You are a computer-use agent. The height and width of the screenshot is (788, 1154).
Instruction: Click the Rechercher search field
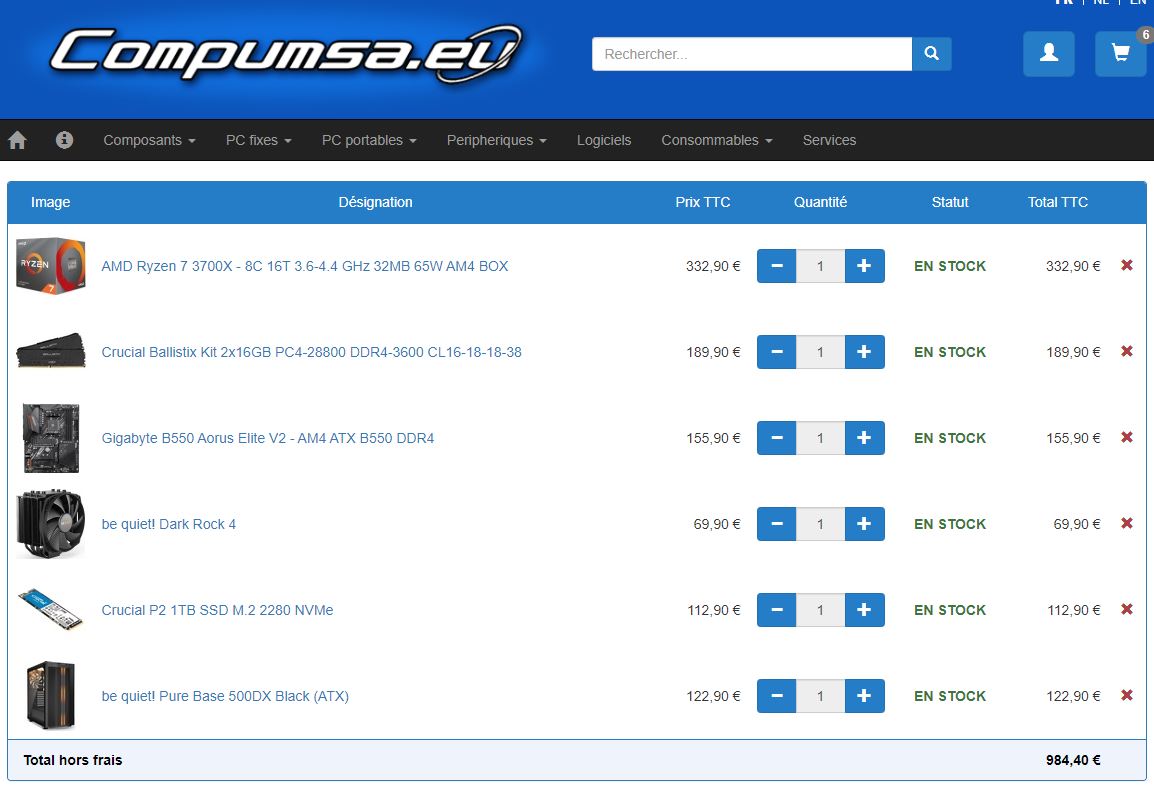(x=751, y=54)
